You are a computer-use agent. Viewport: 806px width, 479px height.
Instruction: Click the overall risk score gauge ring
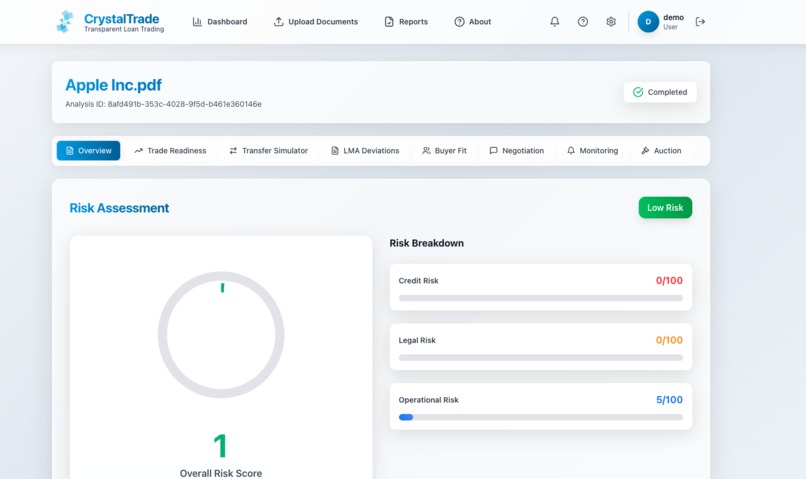[x=221, y=335]
